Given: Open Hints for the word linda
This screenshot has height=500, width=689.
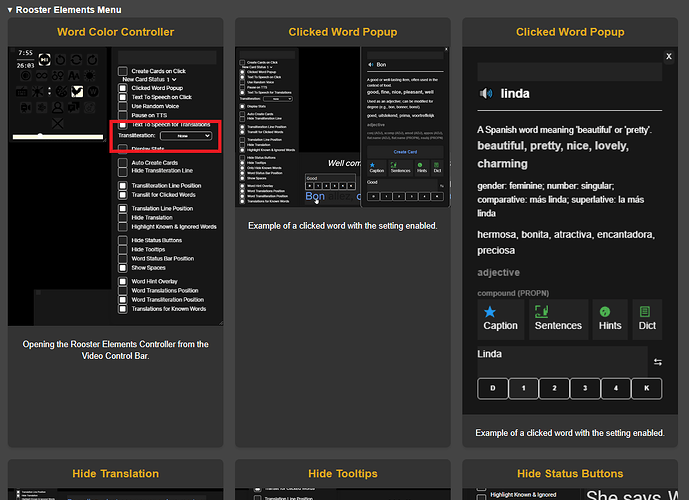Looking at the screenshot, I should tap(610, 318).
